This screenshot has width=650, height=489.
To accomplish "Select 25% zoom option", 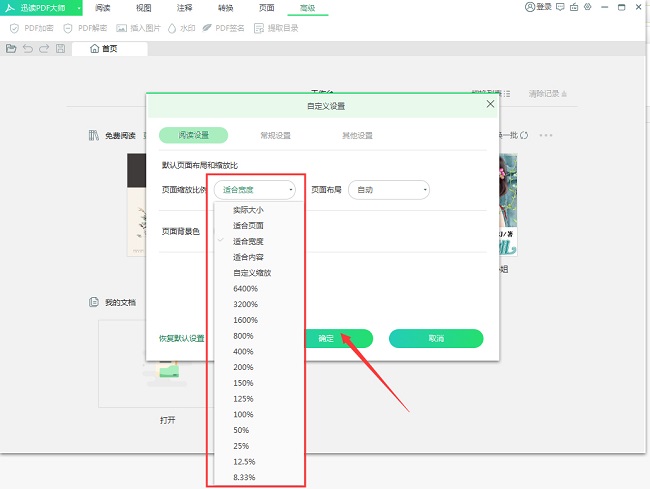I will coord(259,446).
